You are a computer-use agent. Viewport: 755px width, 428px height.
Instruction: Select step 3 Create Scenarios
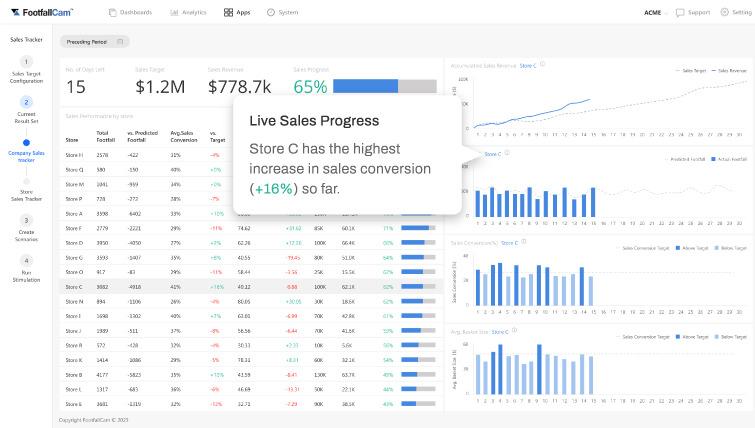tap(26, 228)
